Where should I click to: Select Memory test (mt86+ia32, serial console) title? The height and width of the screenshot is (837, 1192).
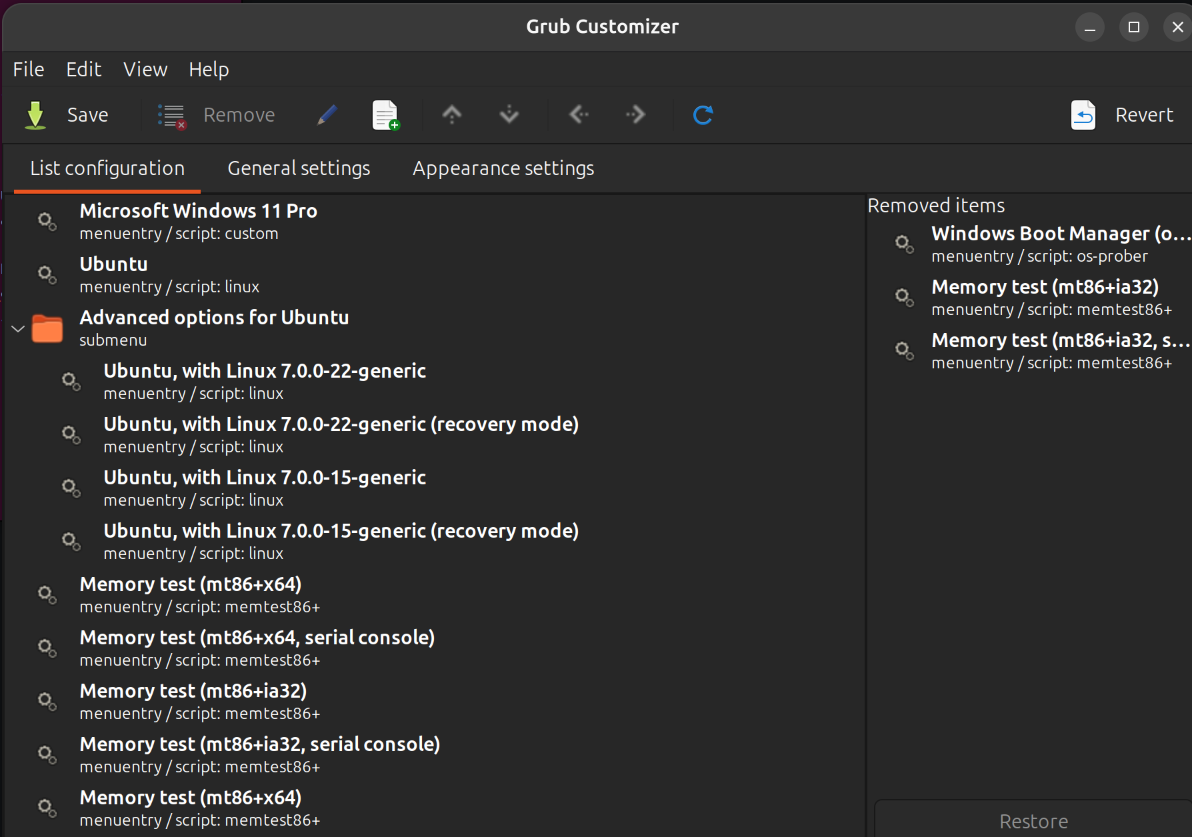pos(260,743)
